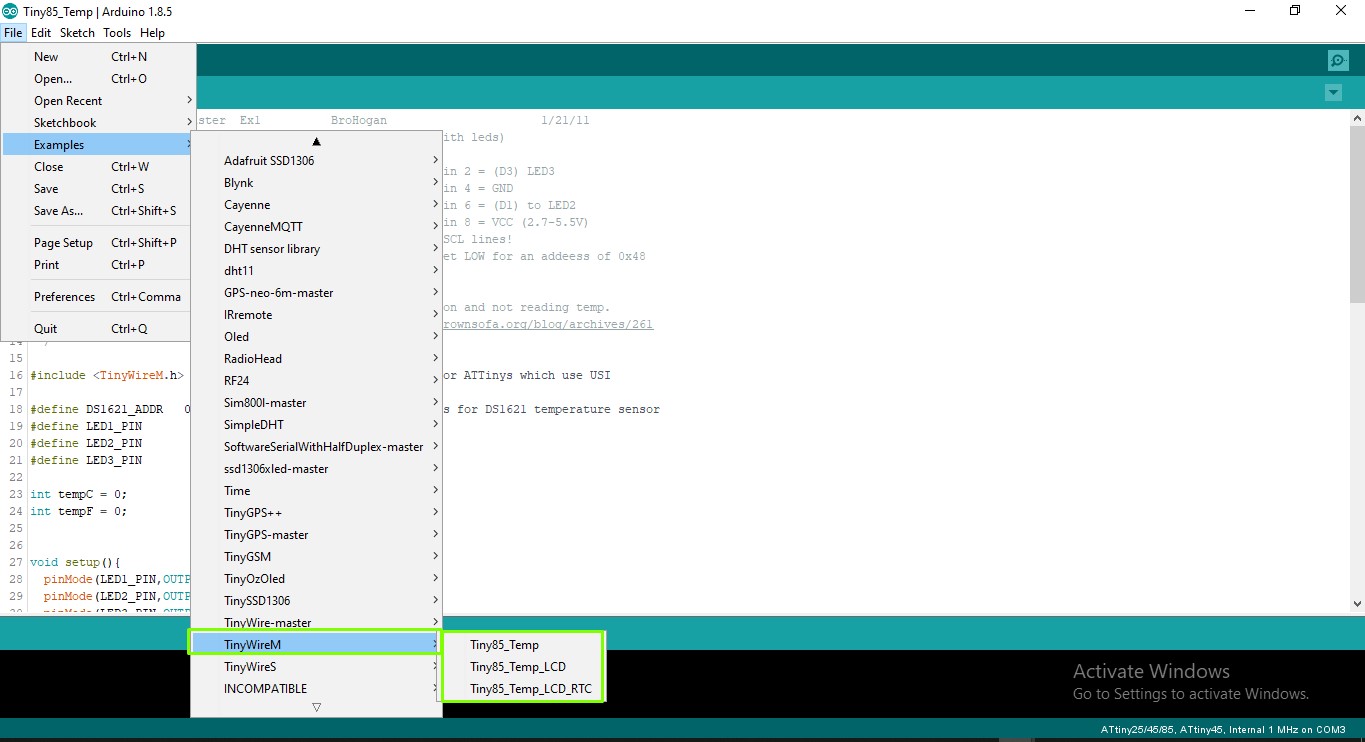Open TinyWire-master examples submenu
1365x742 pixels.
pyautogui.click(x=316, y=623)
